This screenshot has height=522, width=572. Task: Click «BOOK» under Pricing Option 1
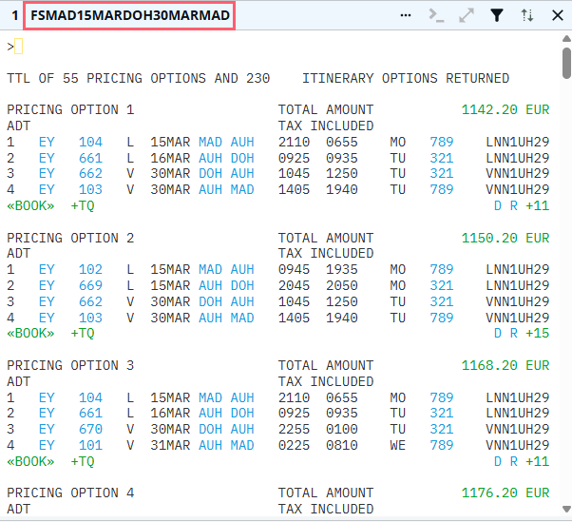click(x=31, y=206)
